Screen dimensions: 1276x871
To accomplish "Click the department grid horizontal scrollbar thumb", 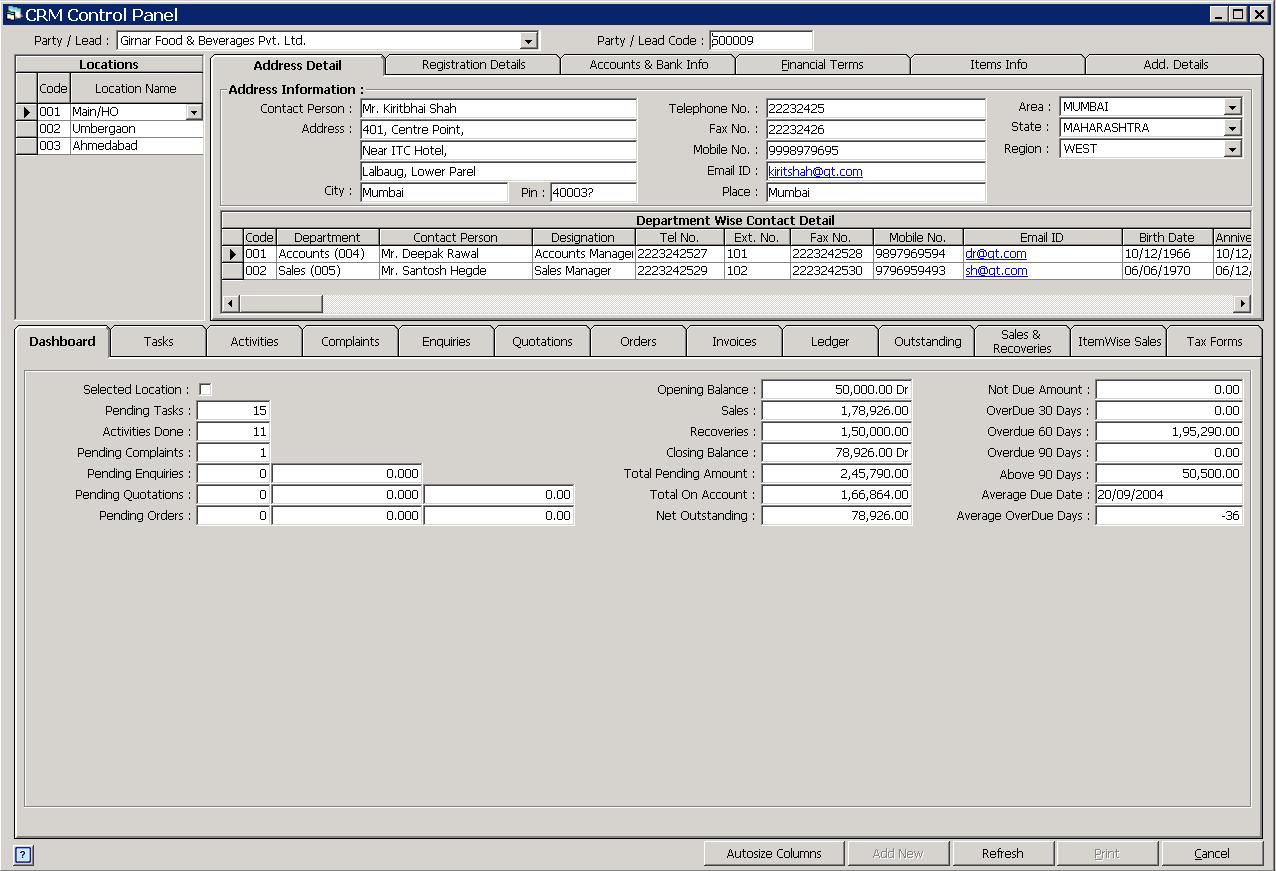I will (279, 303).
